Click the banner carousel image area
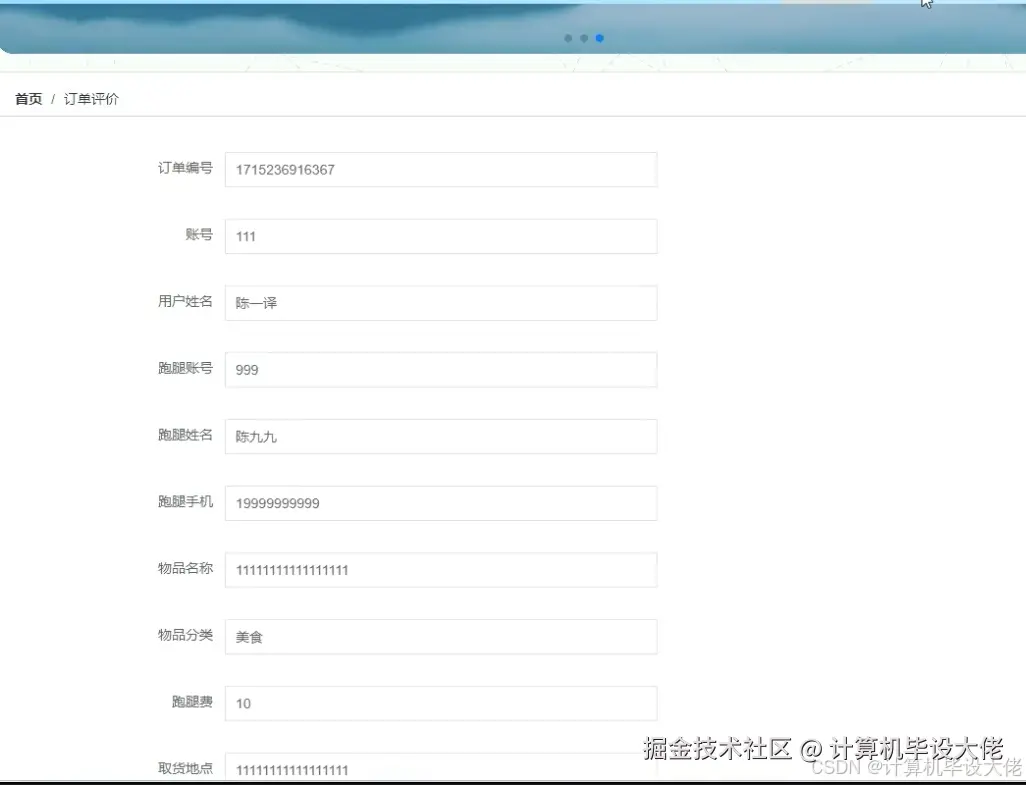Screen dimensions: 1026x785 pyautogui.click(x=400, y=30)
